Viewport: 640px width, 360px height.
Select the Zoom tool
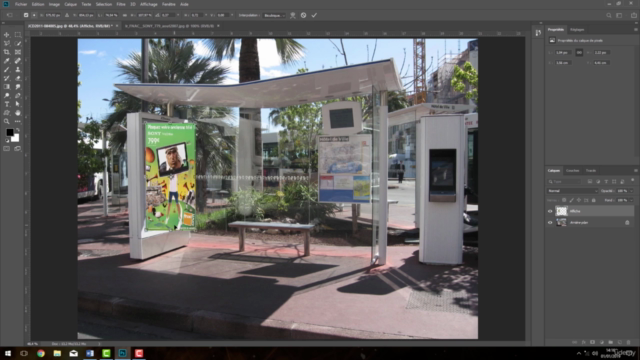click(x=7, y=121)
